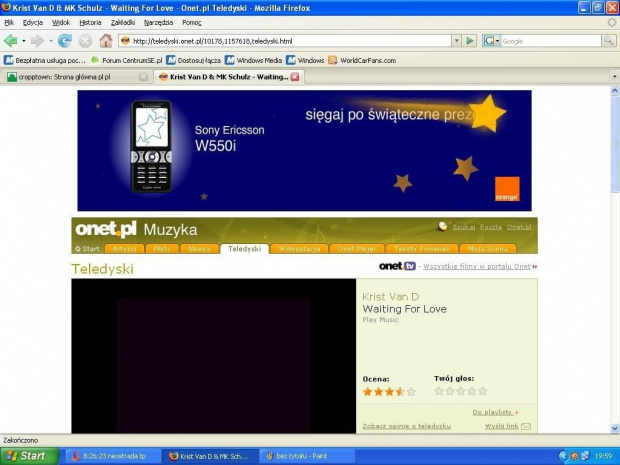The height and width of the screenshot is (465, 620).
Task: Click the browser Back arrow button
Action: 11,41
